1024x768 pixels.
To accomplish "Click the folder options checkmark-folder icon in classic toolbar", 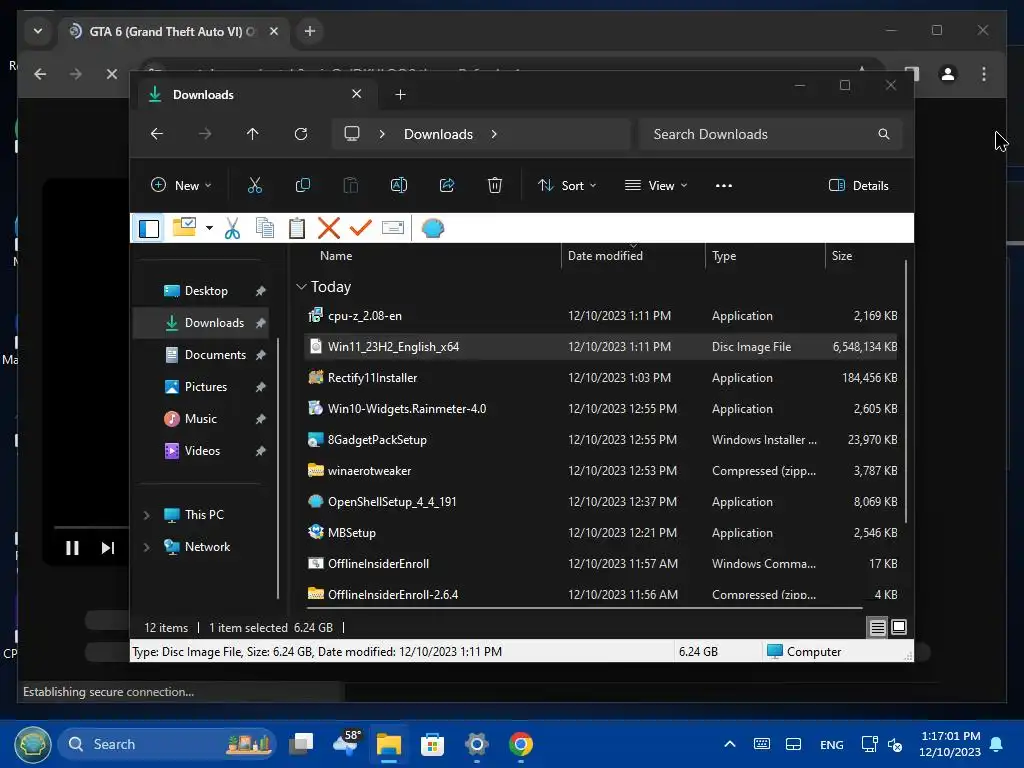I will point(184,227).
